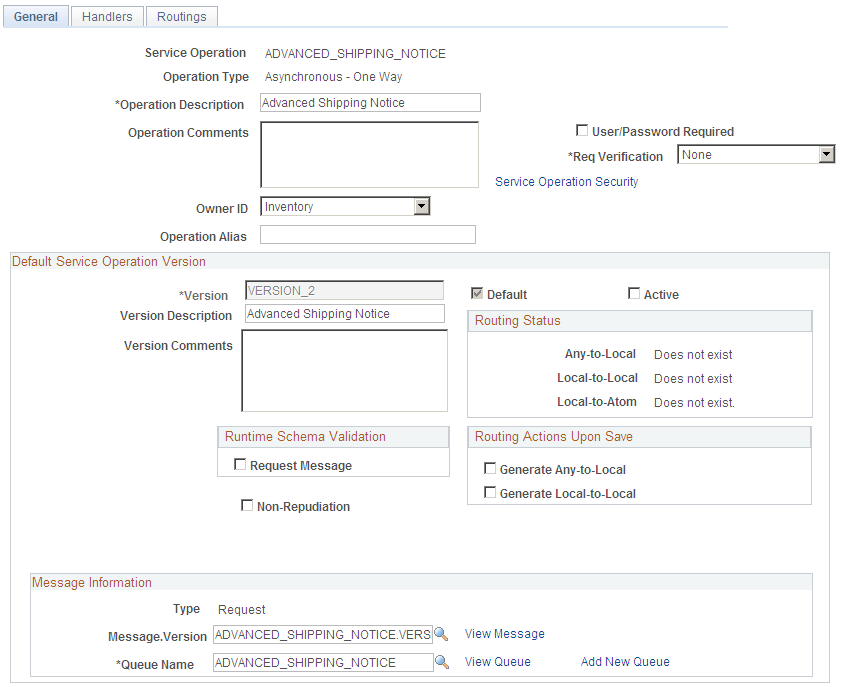The width and height of the screenshot is (845, 687).
Task: Click Add New Queue
Action: 624,661
